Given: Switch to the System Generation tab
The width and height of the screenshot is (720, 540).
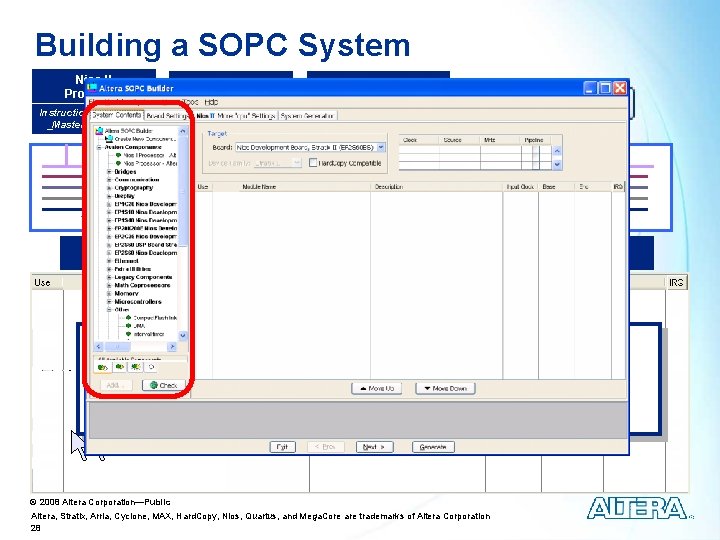Looking at the screenshot, I should click(x=307, y=116).
